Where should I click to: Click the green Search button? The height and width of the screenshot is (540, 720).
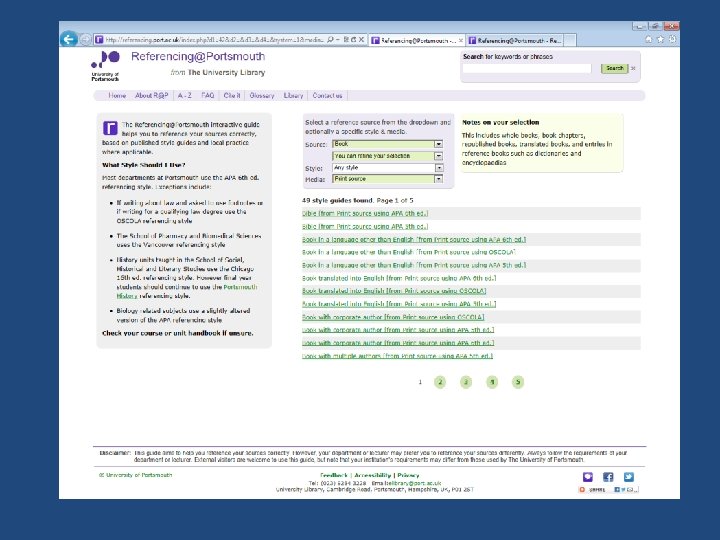[x=614, y=68]
